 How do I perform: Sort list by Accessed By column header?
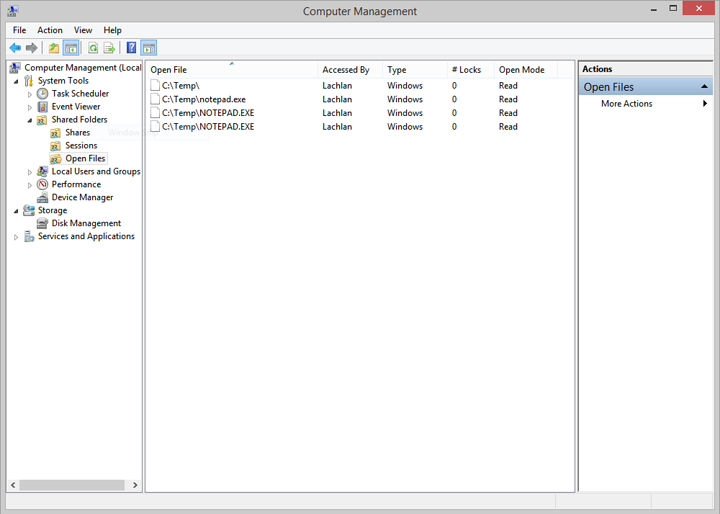[346, 70]
